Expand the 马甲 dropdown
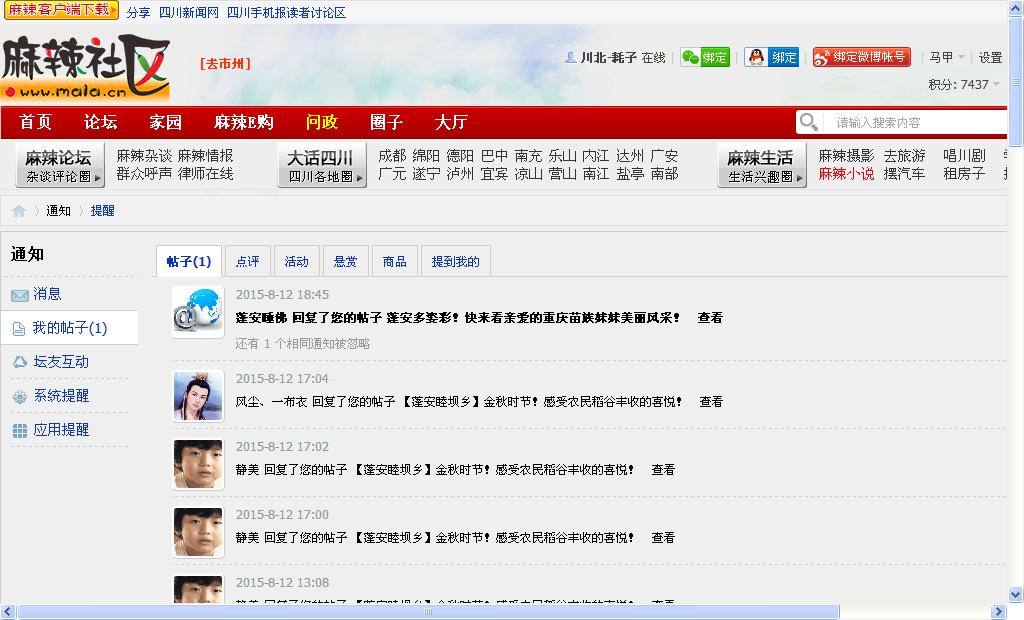The width and height of the screenshot is (1024, 620). 947,58
